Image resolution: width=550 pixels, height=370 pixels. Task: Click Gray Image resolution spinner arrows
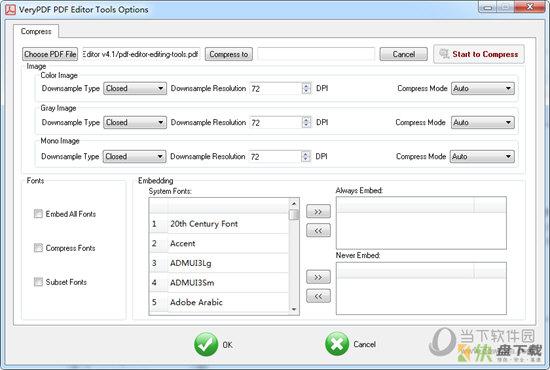306,122
